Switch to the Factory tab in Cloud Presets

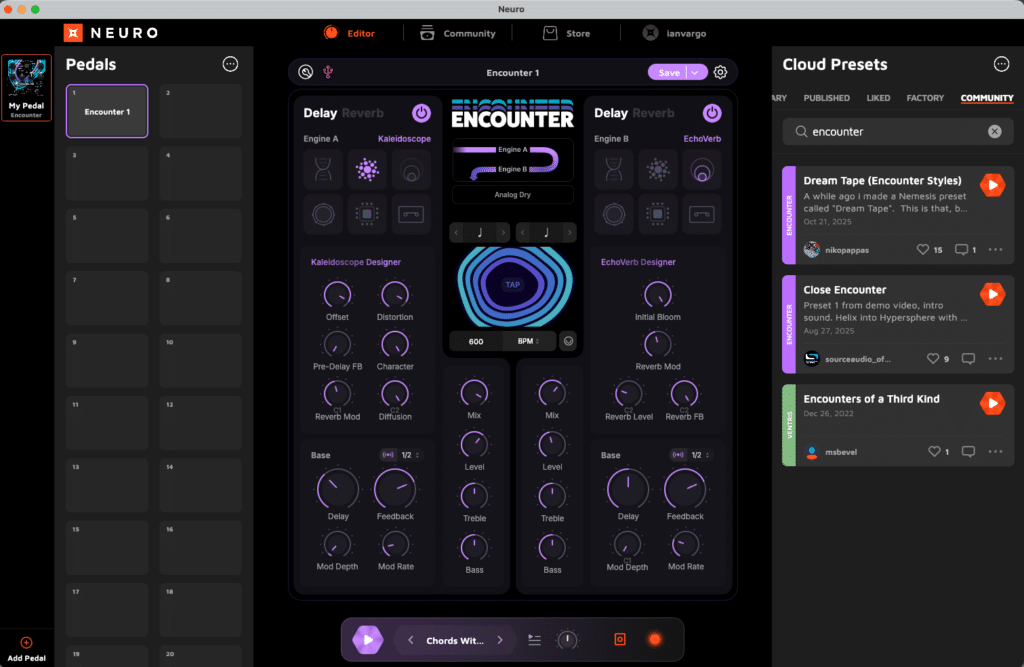point(924,98)
